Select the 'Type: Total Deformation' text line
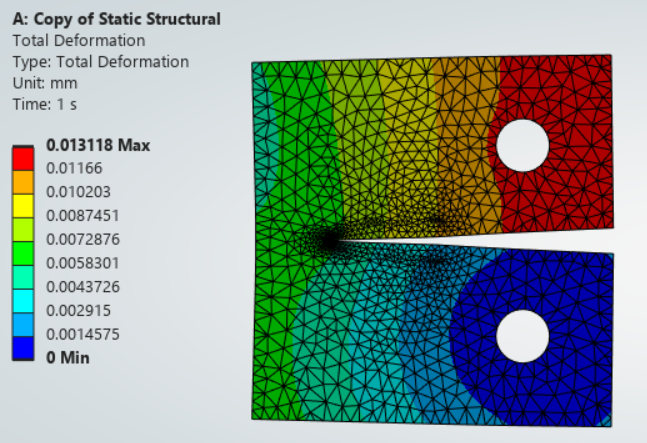This screenshot has width=647, height=443. click(100, 61)
